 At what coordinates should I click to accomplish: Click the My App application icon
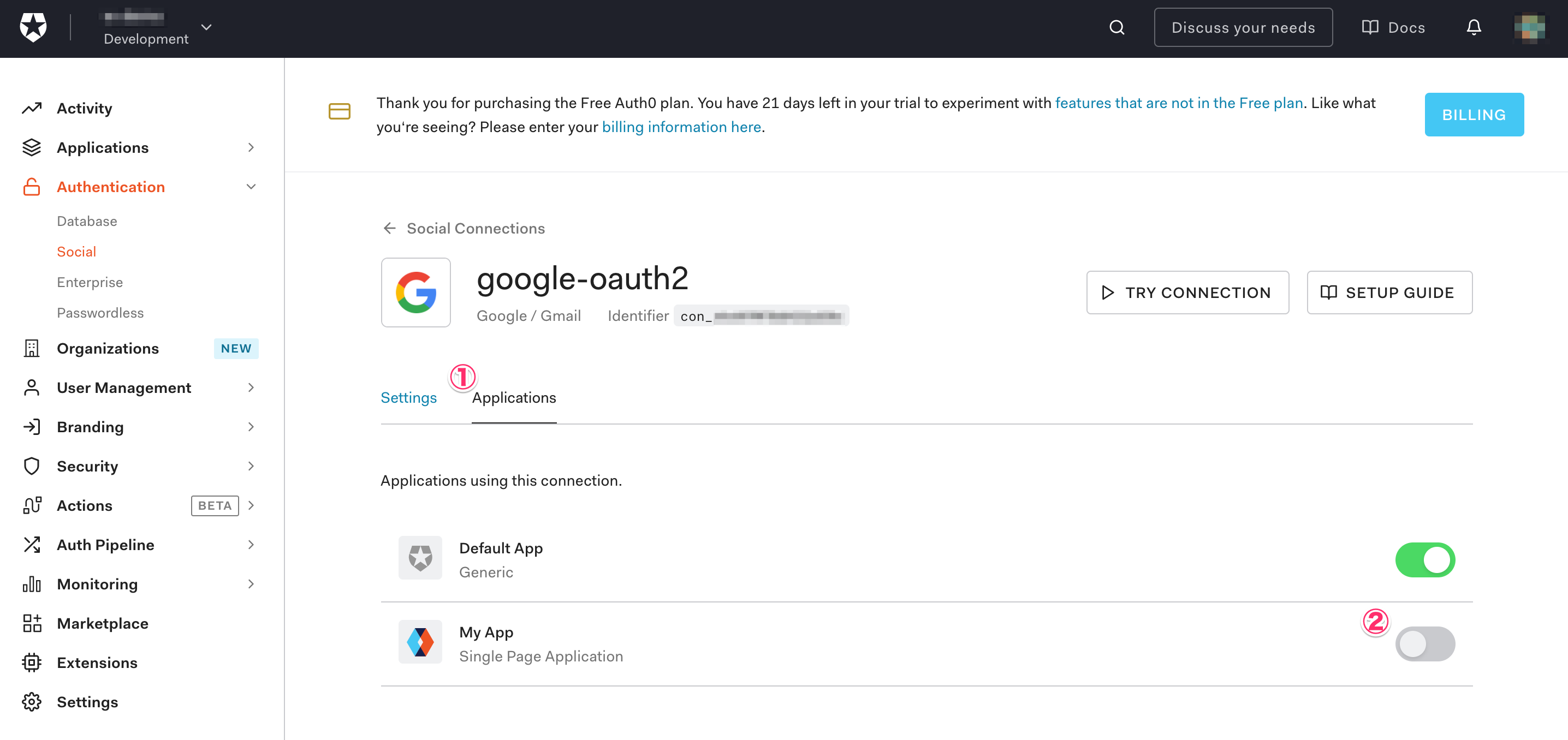tap(420, 642)
